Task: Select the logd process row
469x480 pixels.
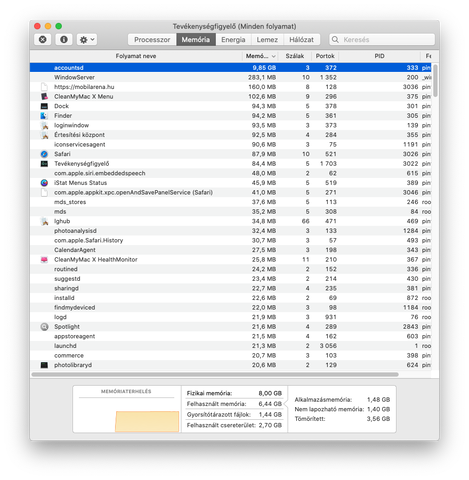Action: (231, 317)
